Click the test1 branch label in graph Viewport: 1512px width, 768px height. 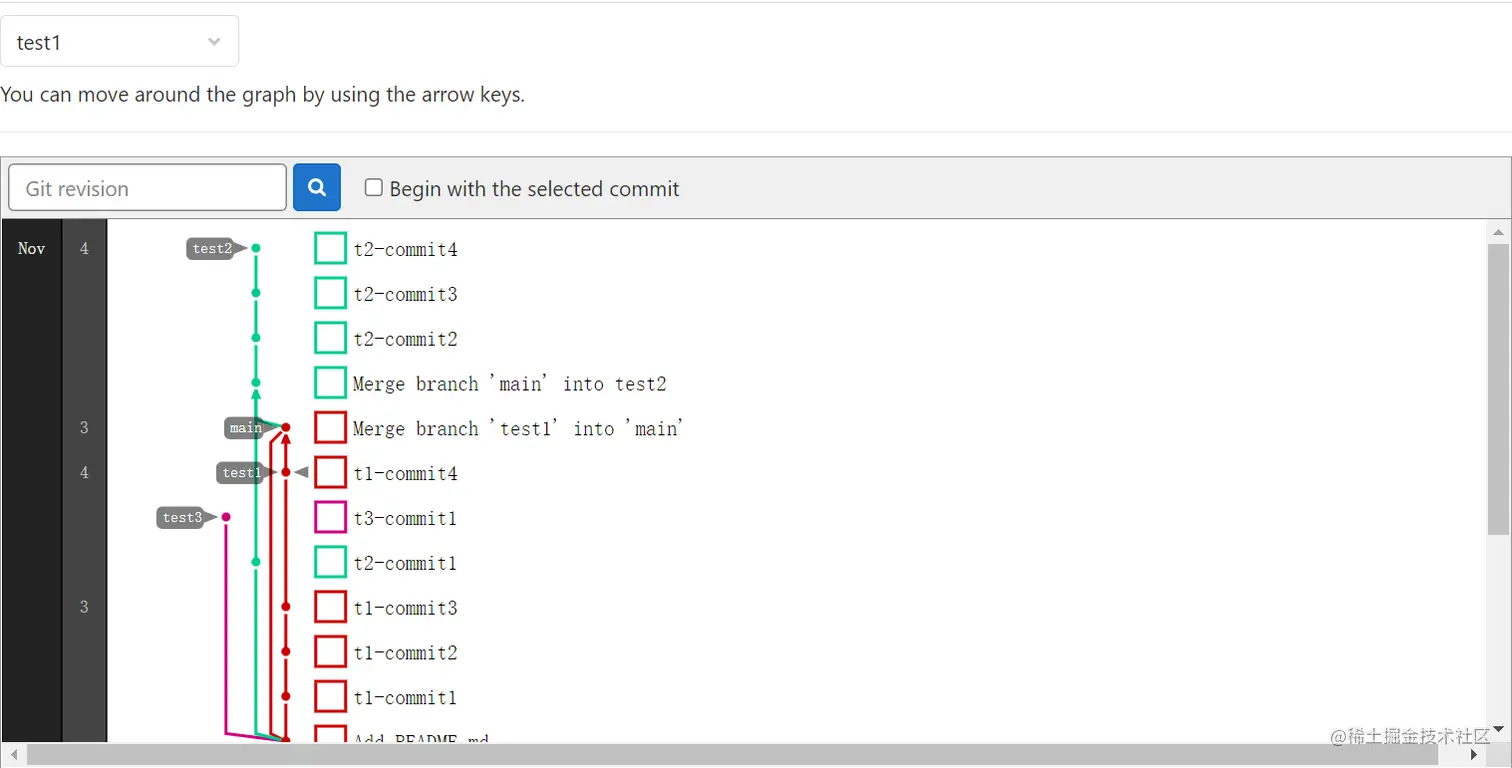click(241, 472)
